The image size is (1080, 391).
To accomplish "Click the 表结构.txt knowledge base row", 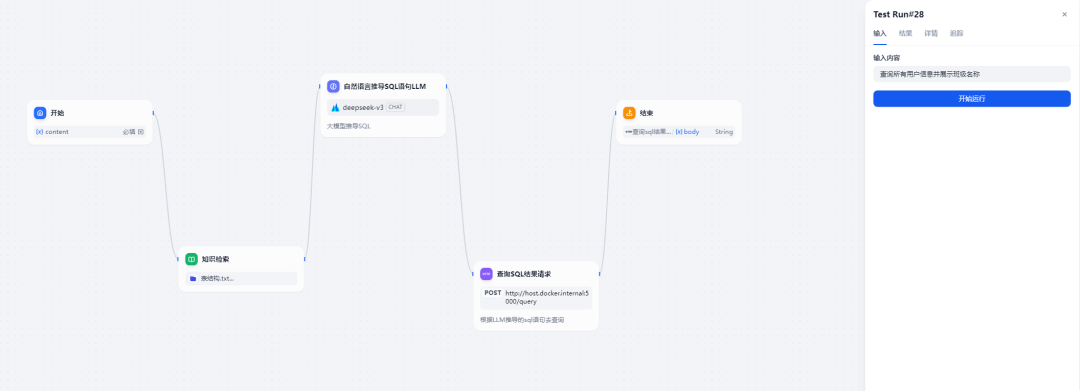I will [x=241, y=279].
